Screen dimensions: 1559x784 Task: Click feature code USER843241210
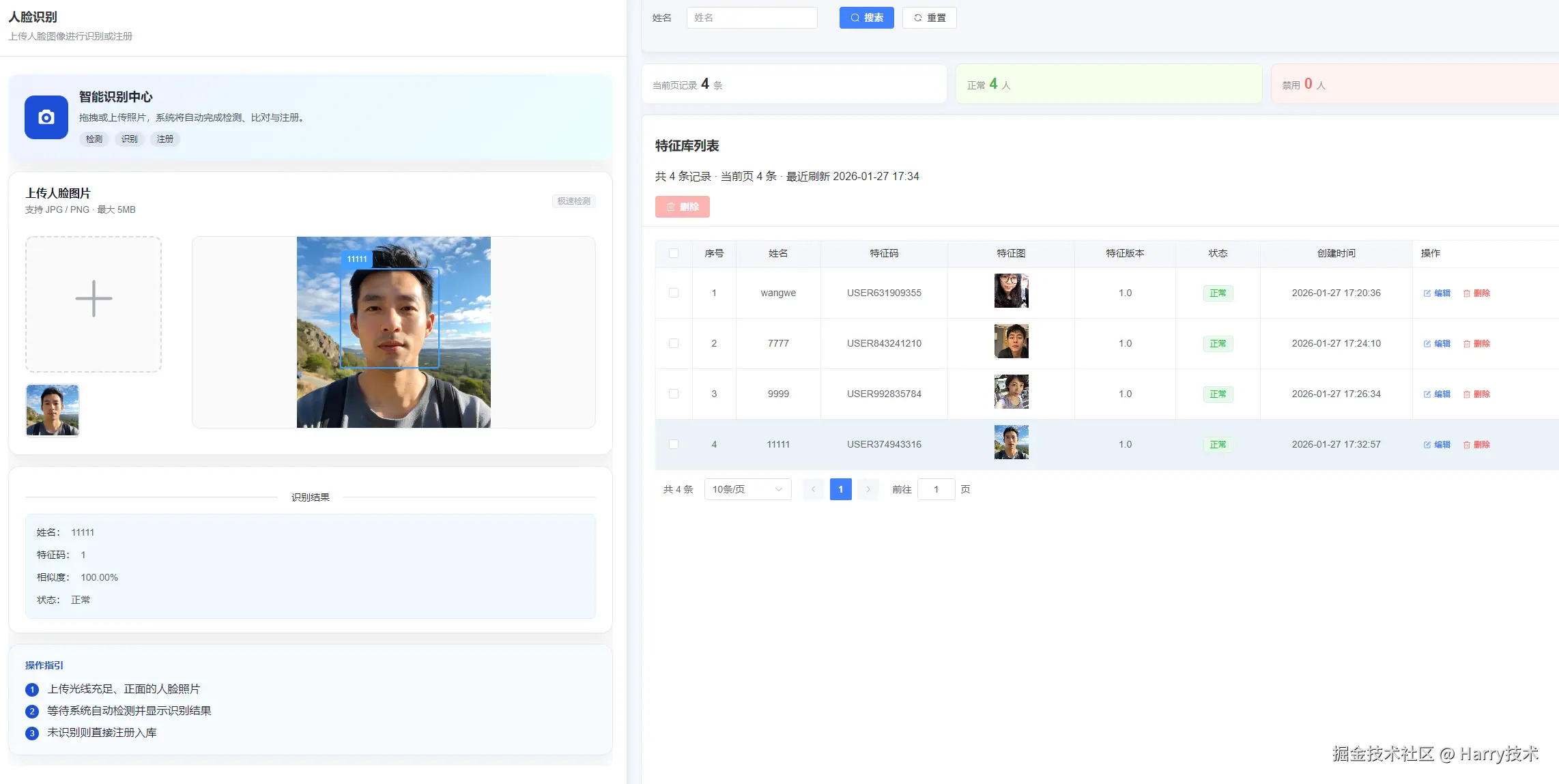[x=884, y=343]
